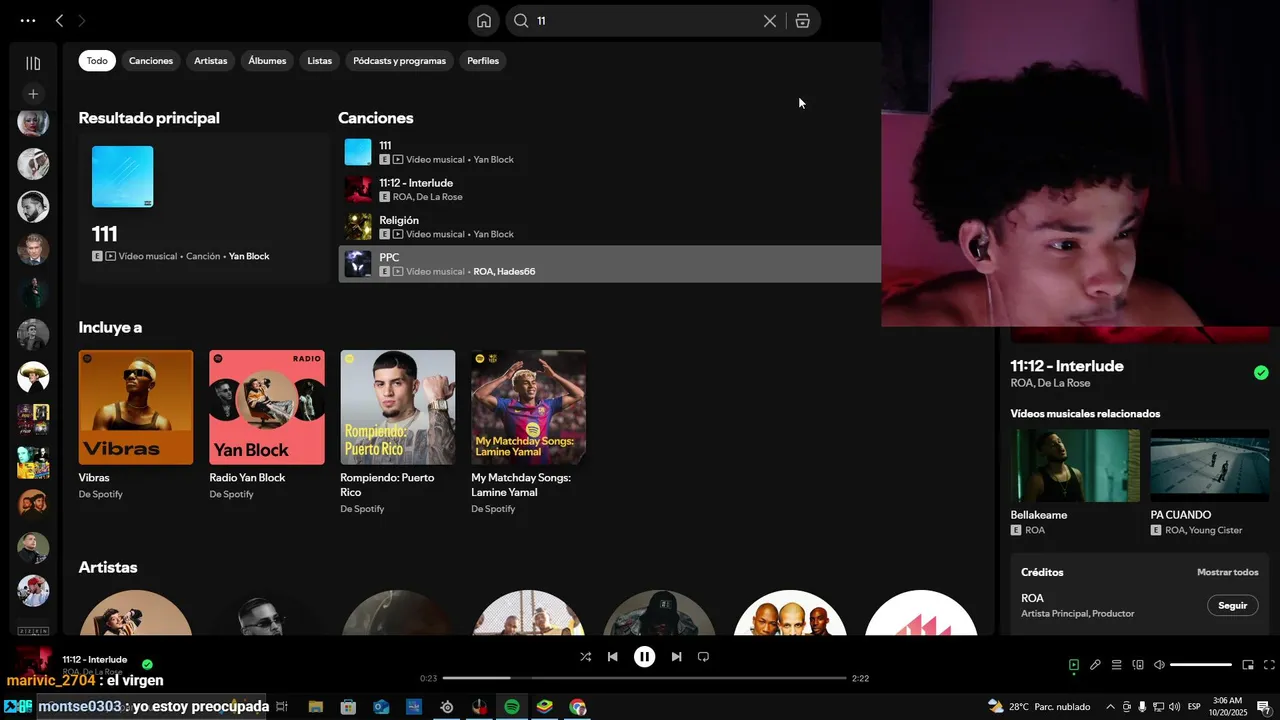Image resolution: width=1280 pixels, height=720 pixels.
Task: Open the library playlist with yellow hat cover
Action: [x=33, y=377]
